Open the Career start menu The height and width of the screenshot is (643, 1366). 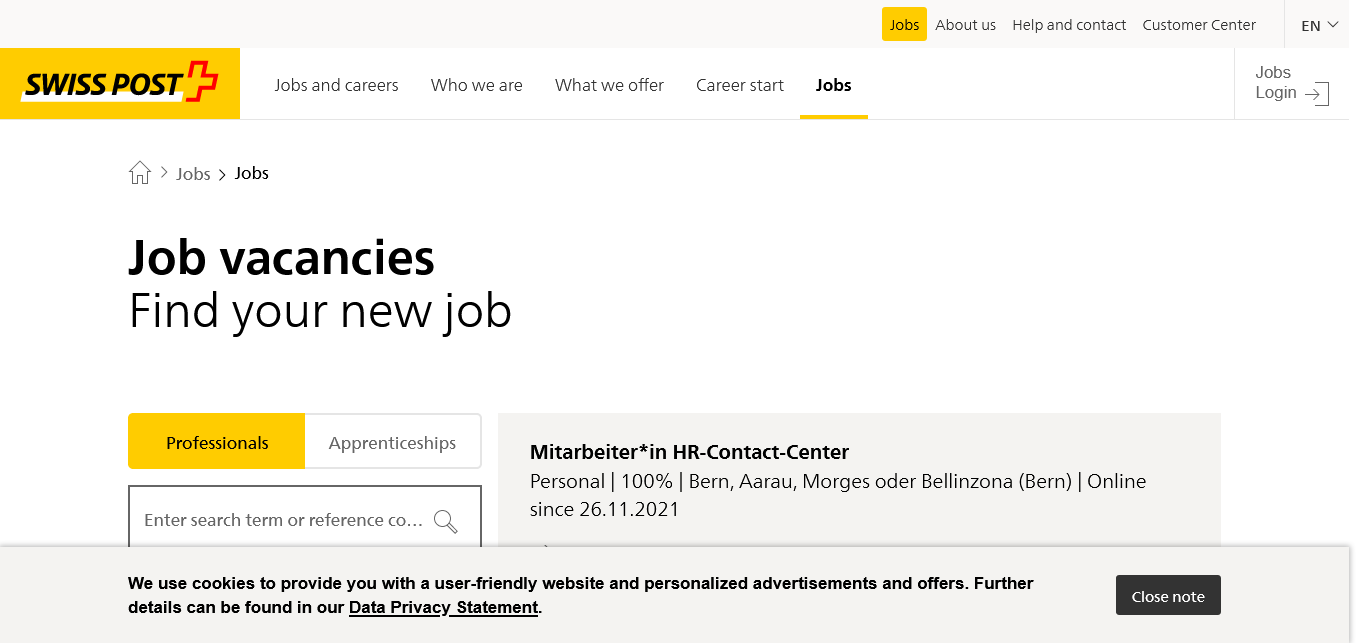[x=740, y=85]
